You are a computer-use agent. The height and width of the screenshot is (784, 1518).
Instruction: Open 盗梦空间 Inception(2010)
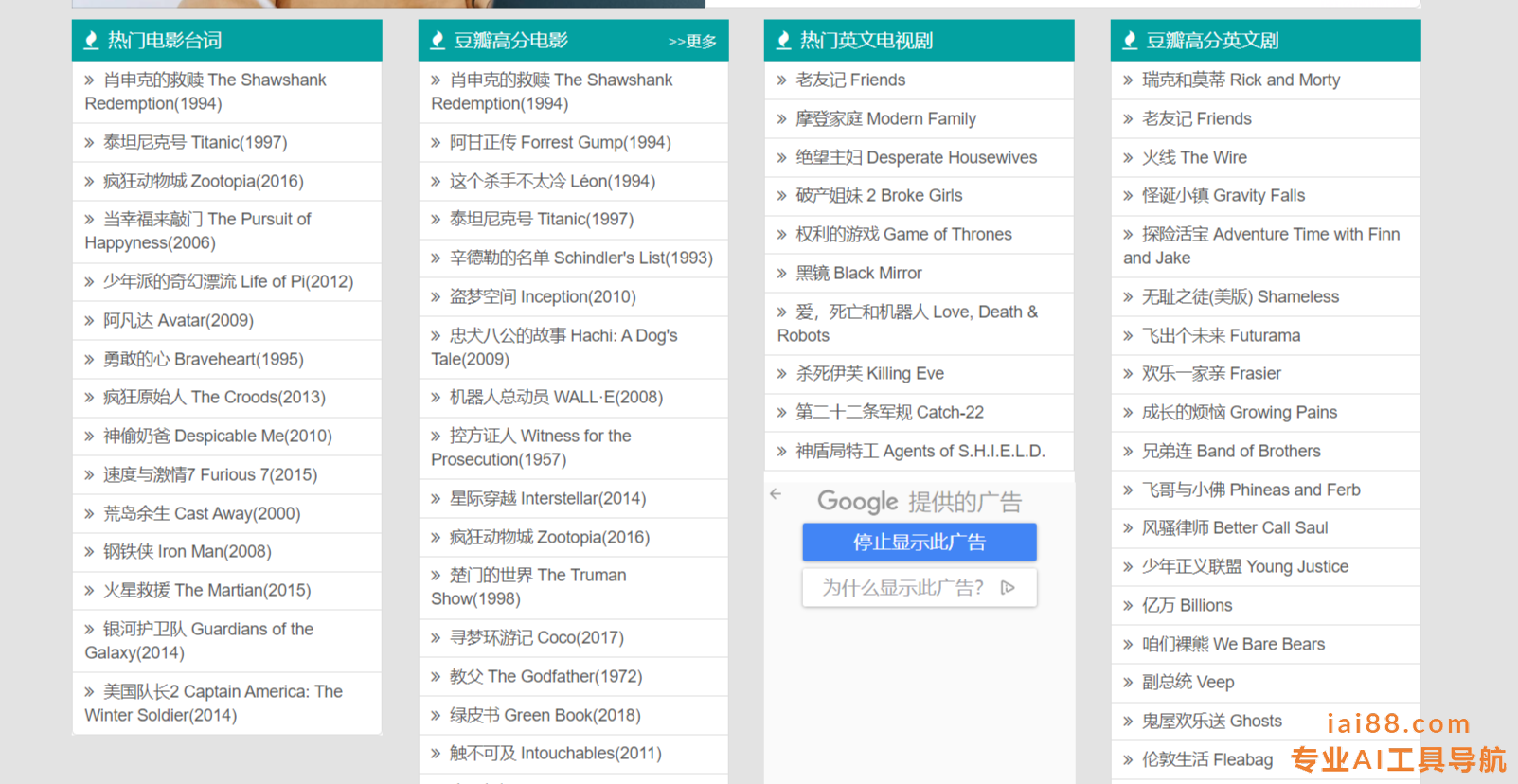coord(543,296)
